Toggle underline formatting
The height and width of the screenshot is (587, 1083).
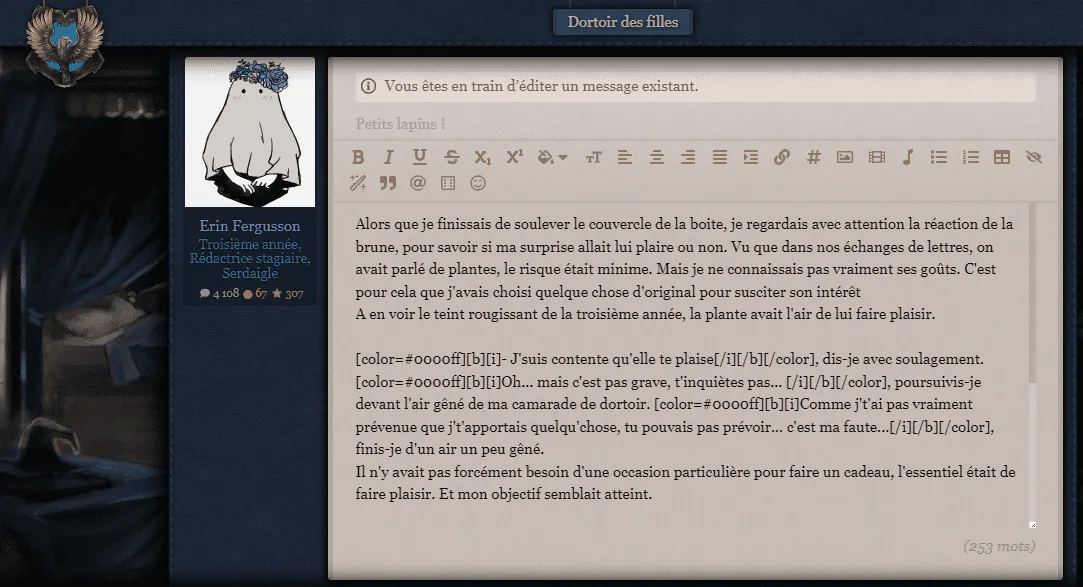click(419, 157)
